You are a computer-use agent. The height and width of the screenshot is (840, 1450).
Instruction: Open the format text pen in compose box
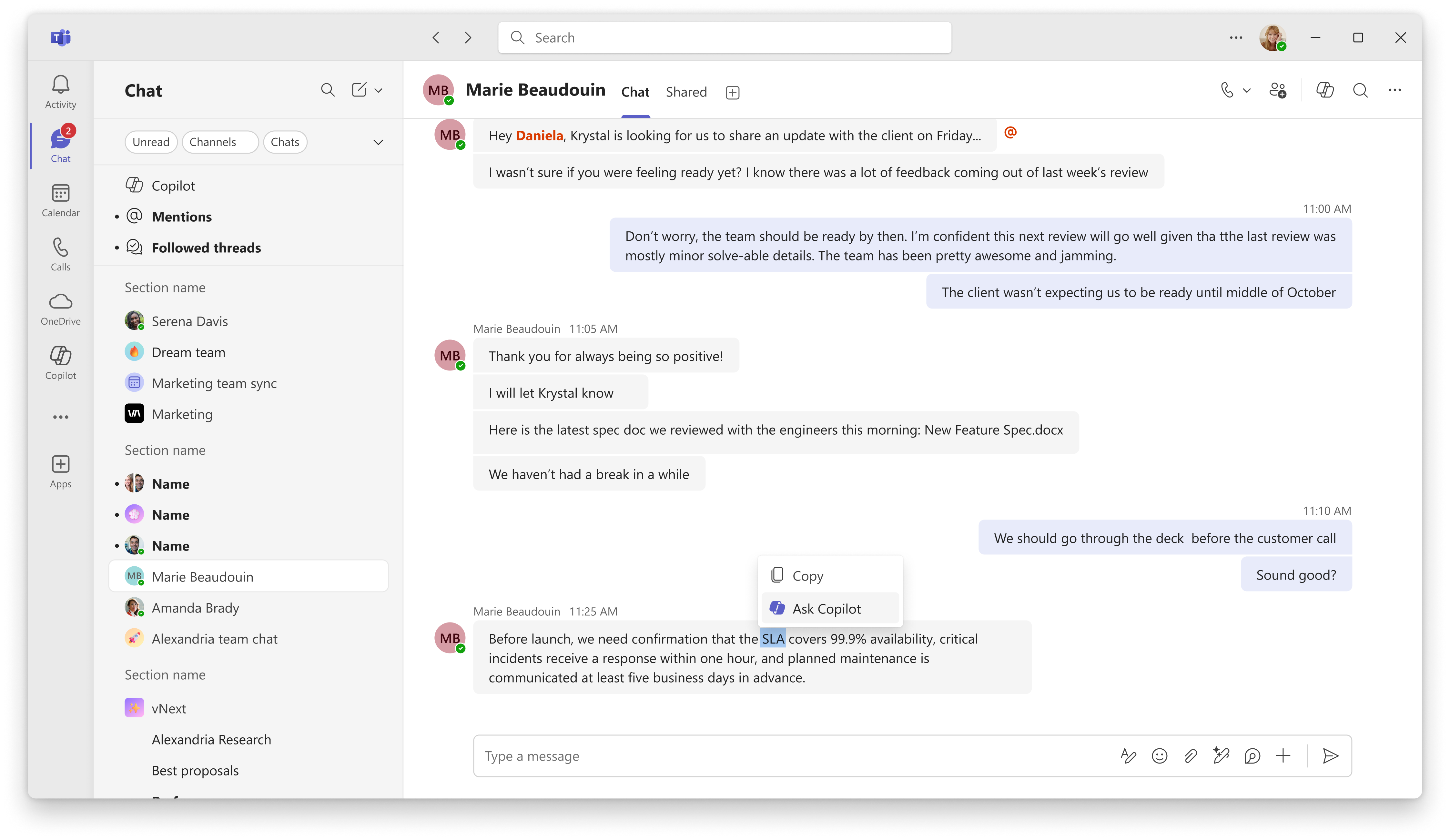point(1128,756)
